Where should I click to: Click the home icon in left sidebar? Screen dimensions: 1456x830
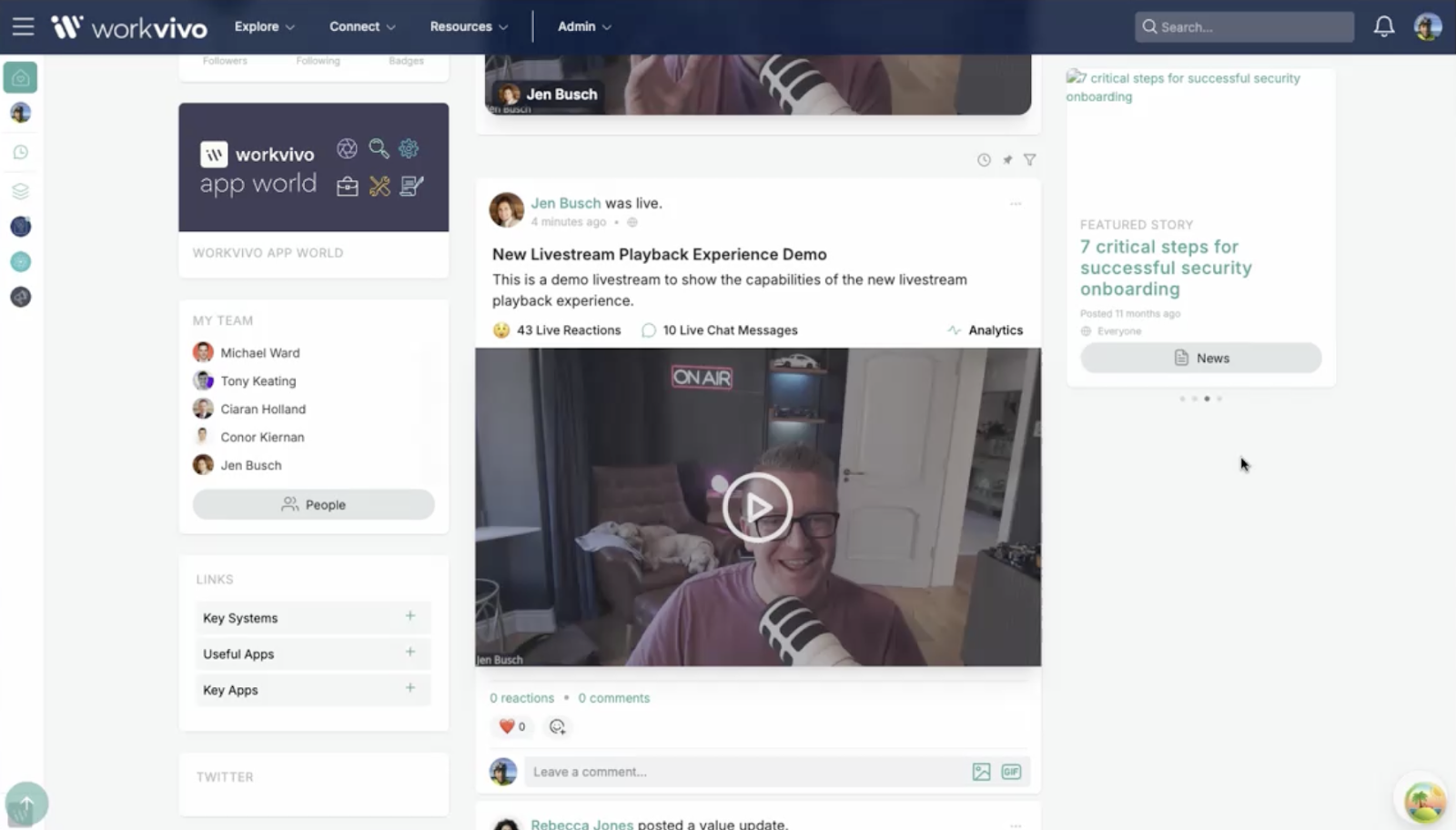(x=20, y=78)
